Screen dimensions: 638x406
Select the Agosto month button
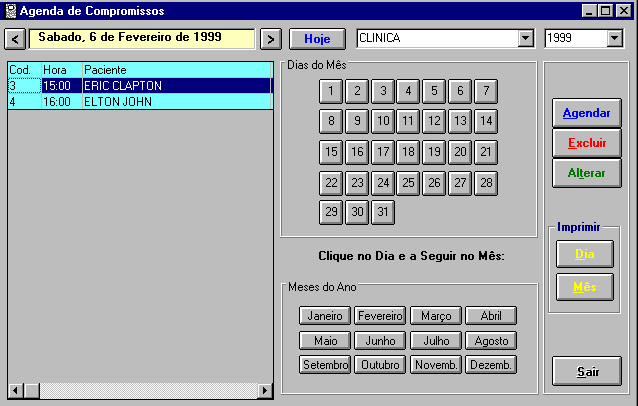[491, 341]
